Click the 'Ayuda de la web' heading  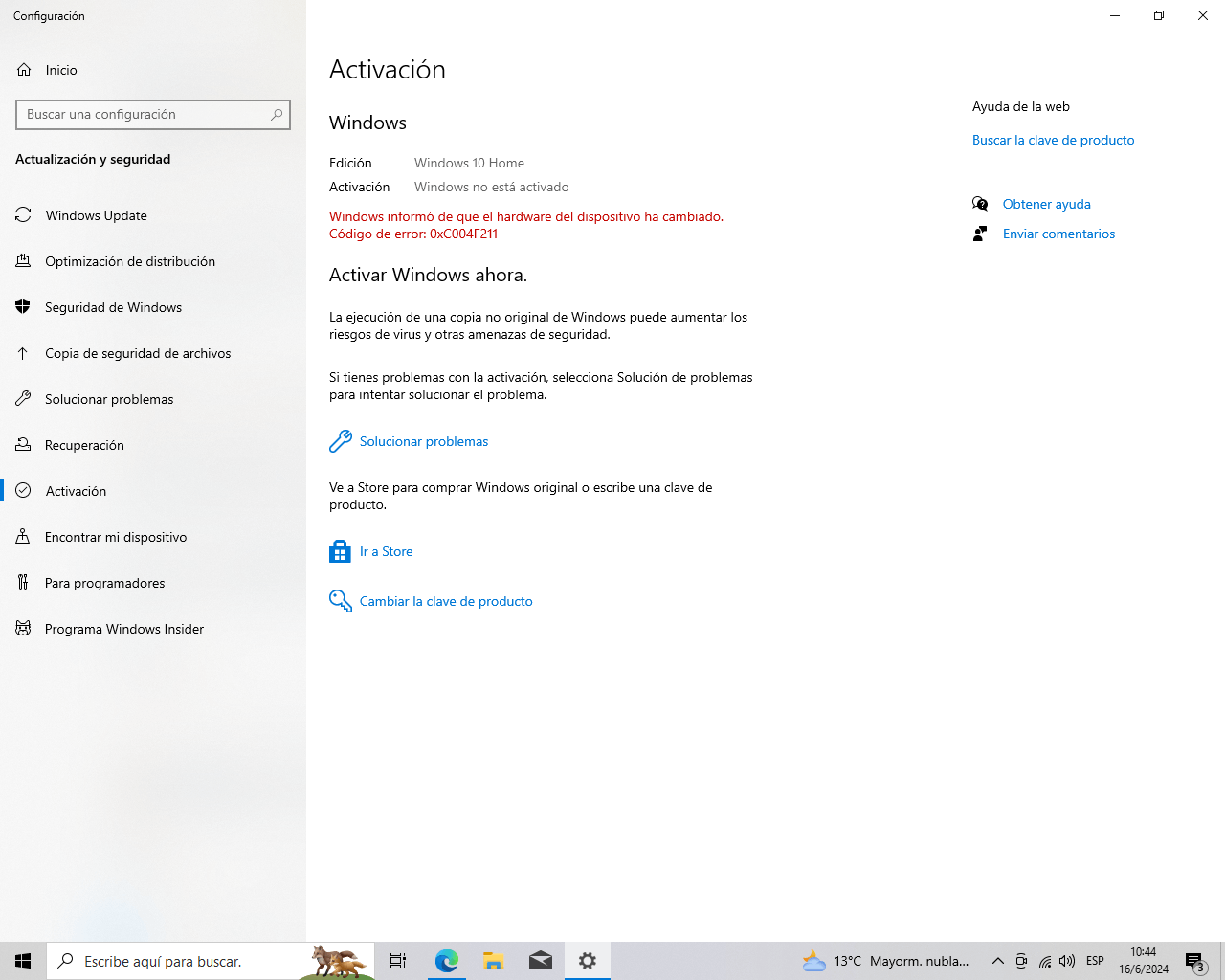click(1021, 106)
